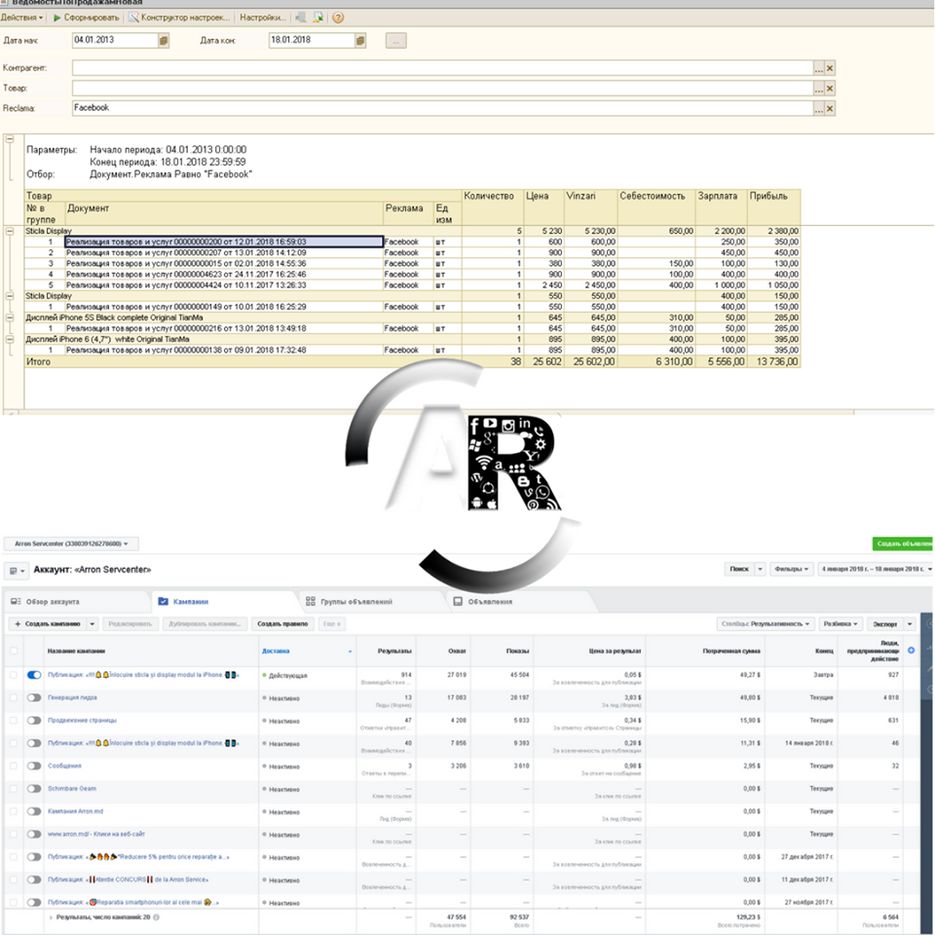935x935 pixels.
Task: Enable the Продвижение страницы campaign toggle
Action: tap(34, 720)
